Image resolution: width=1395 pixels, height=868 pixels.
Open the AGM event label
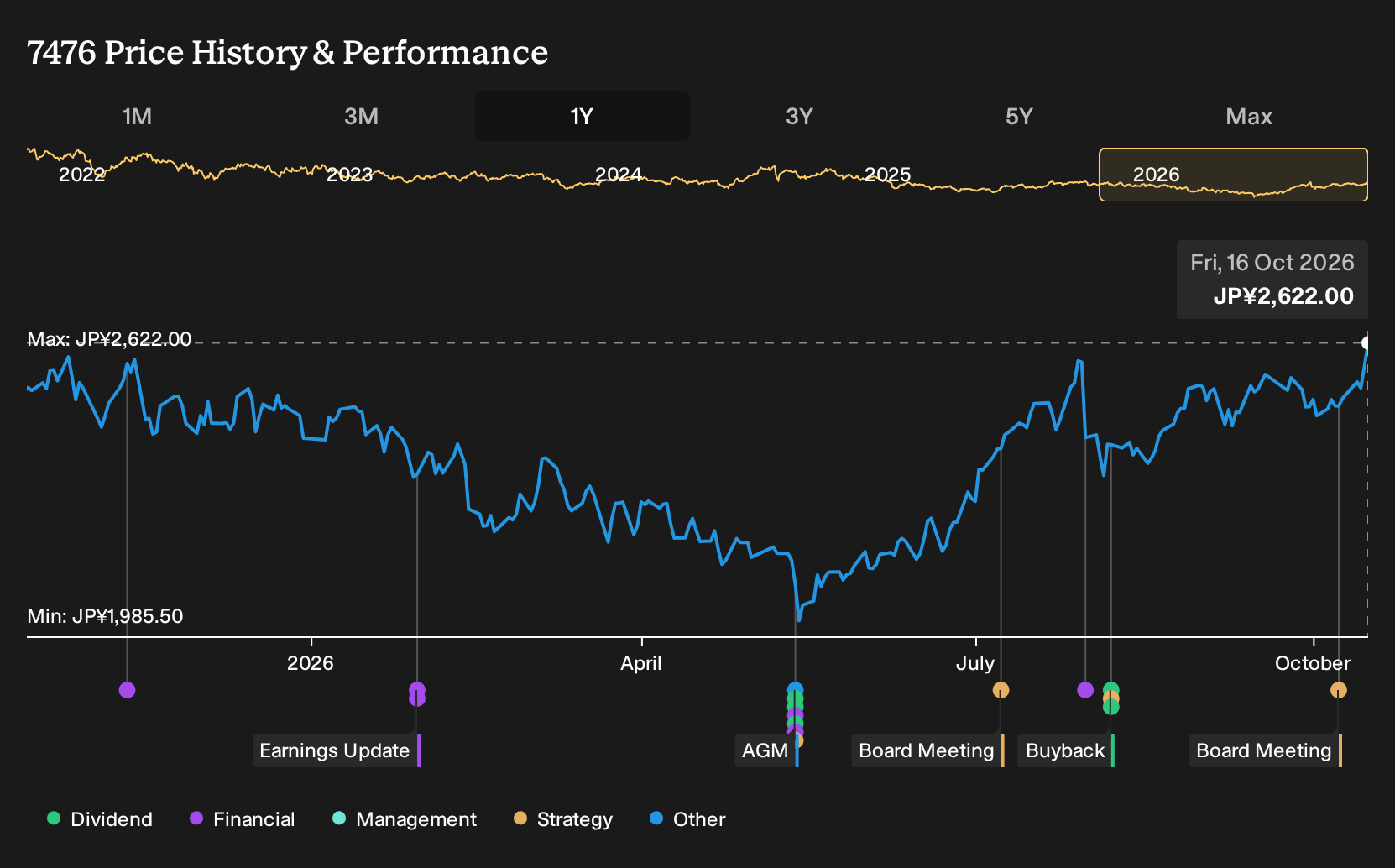point(767,750)
